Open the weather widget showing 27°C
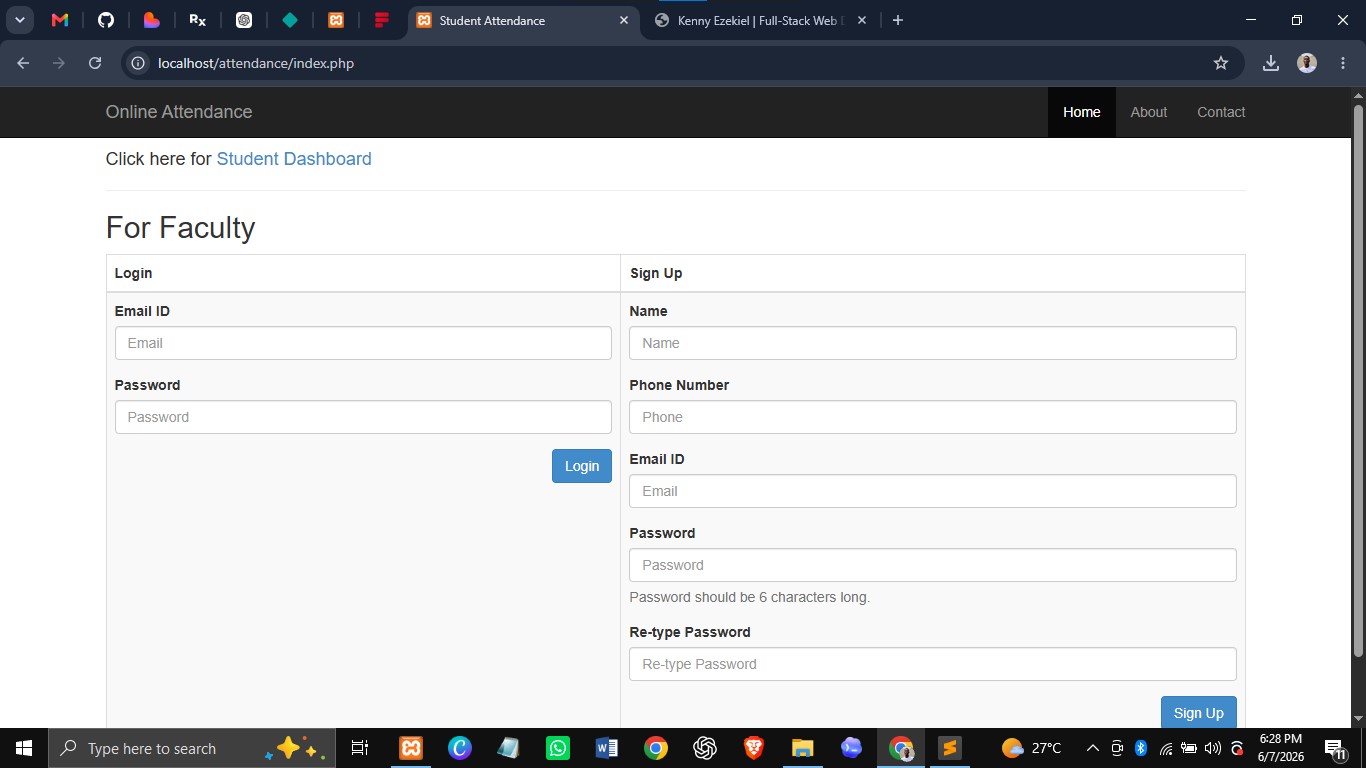The width and height of the screenshot is (1366, 768). 1031,748
